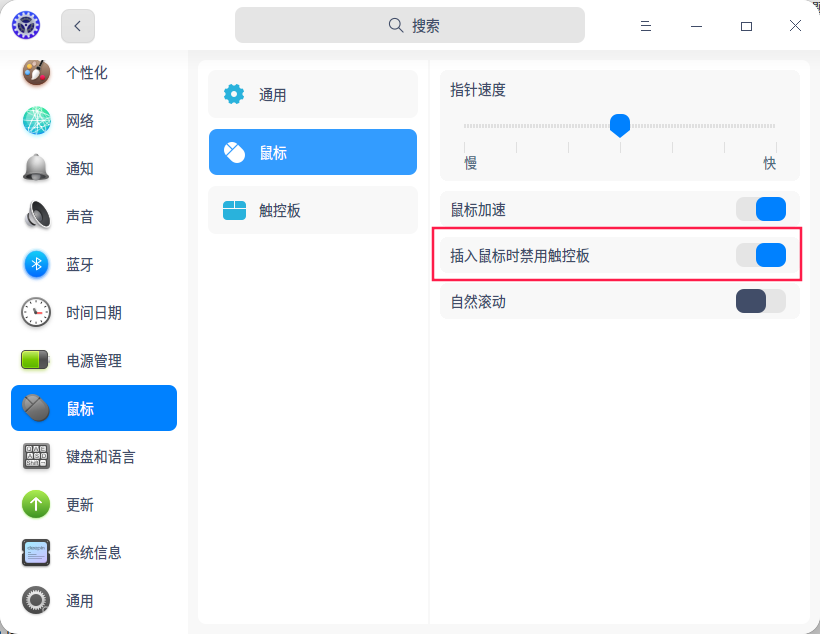Go back using the back arrow button

point(78,26)
